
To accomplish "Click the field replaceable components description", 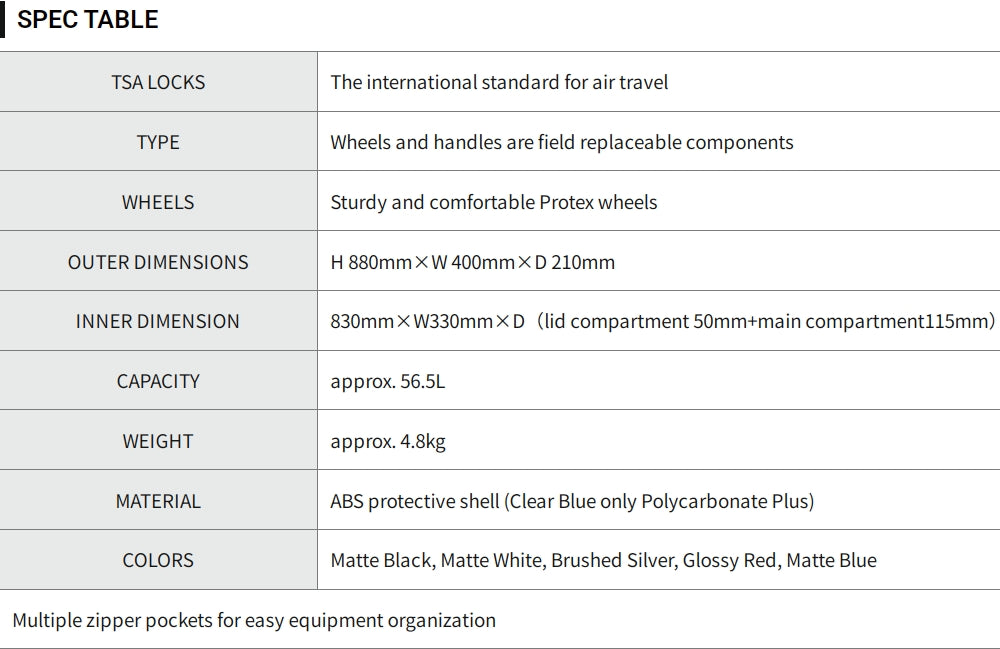I will [x=561, y=142].
